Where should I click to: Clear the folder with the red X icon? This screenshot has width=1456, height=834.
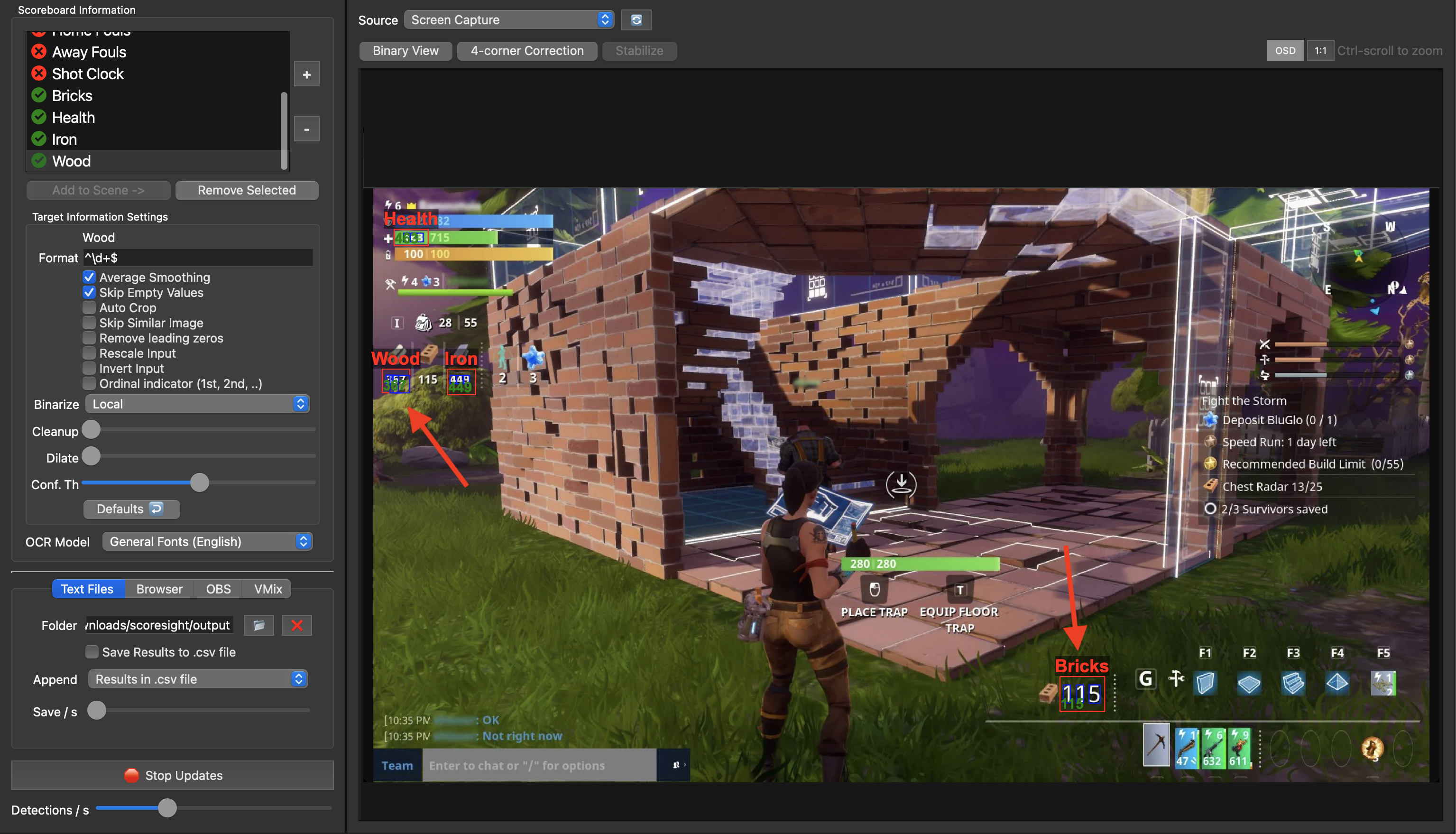pyautogui.click(x=296, y=625)
